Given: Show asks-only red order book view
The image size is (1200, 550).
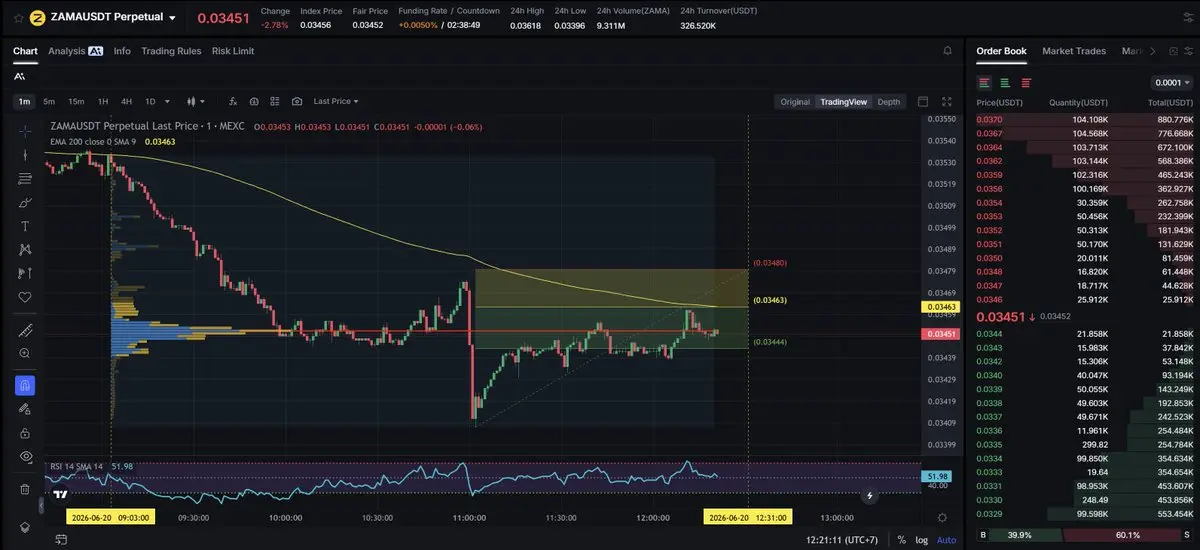Looking at the screenshot, I should pyautogui.click(x=1026, y=82).
